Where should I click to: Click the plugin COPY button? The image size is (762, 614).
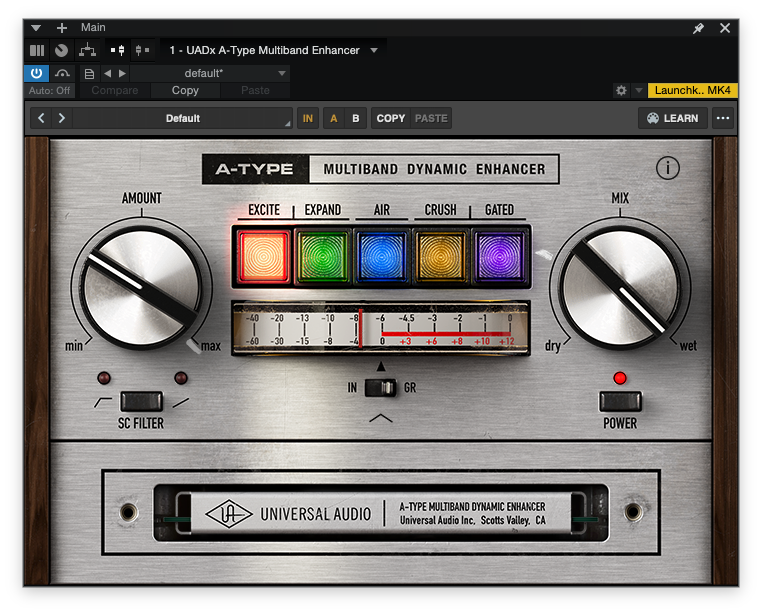(391, 118)
